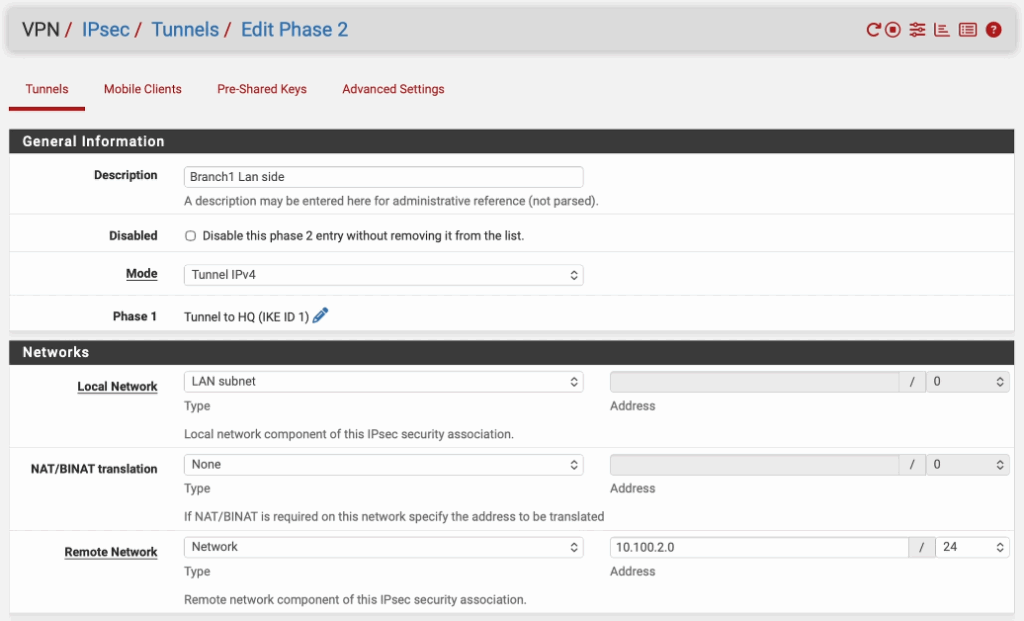Screen dimensions: 1024x621
Task: Expand the Remote Network type dropdown
Action: (x=383, y=547)
